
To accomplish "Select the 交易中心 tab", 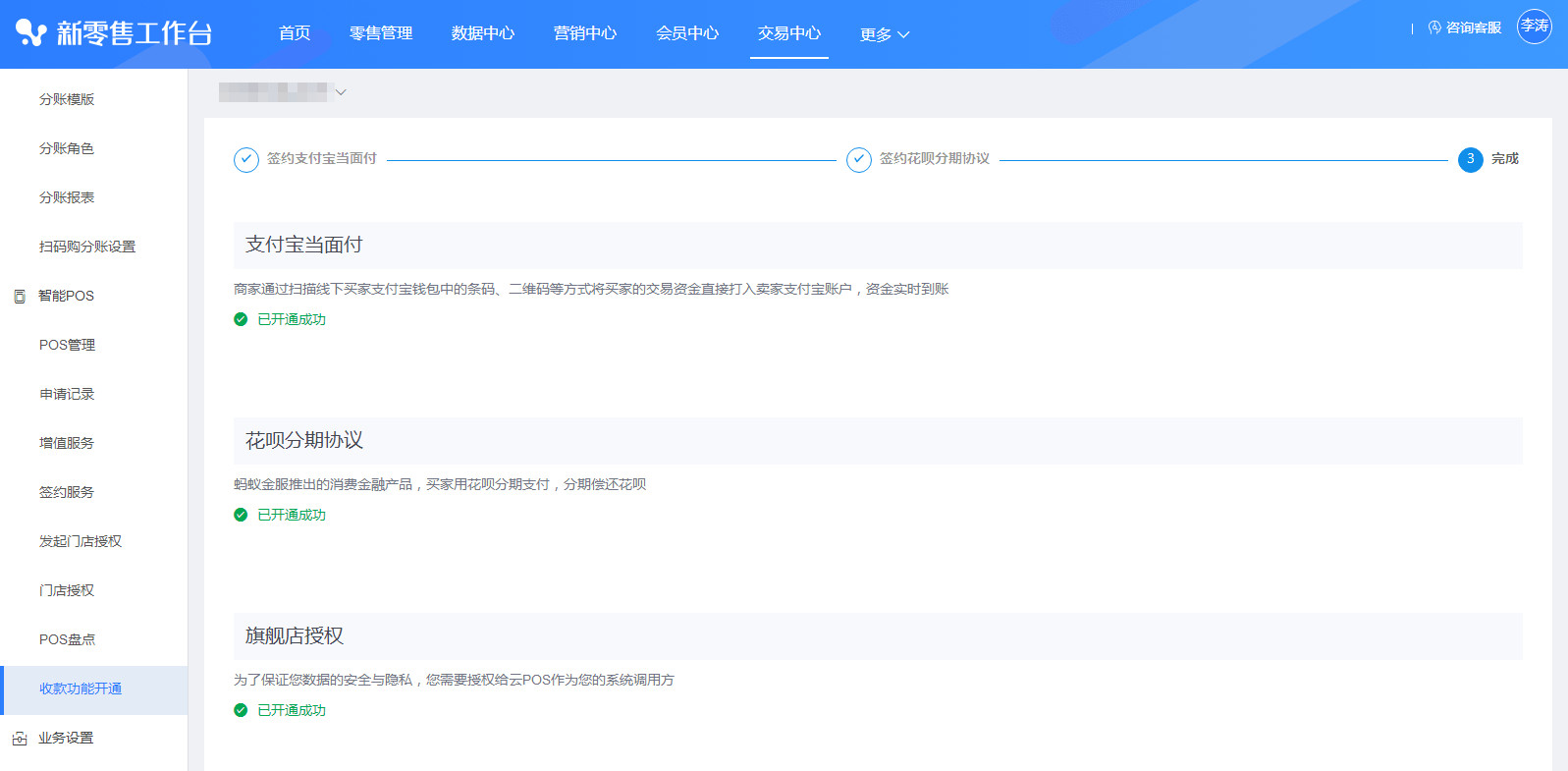I will (x=789, y=33).
